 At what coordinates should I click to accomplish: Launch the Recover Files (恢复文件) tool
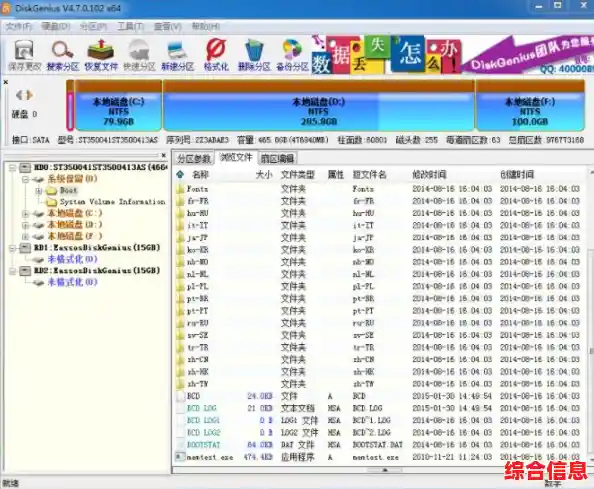pos(101,55)
